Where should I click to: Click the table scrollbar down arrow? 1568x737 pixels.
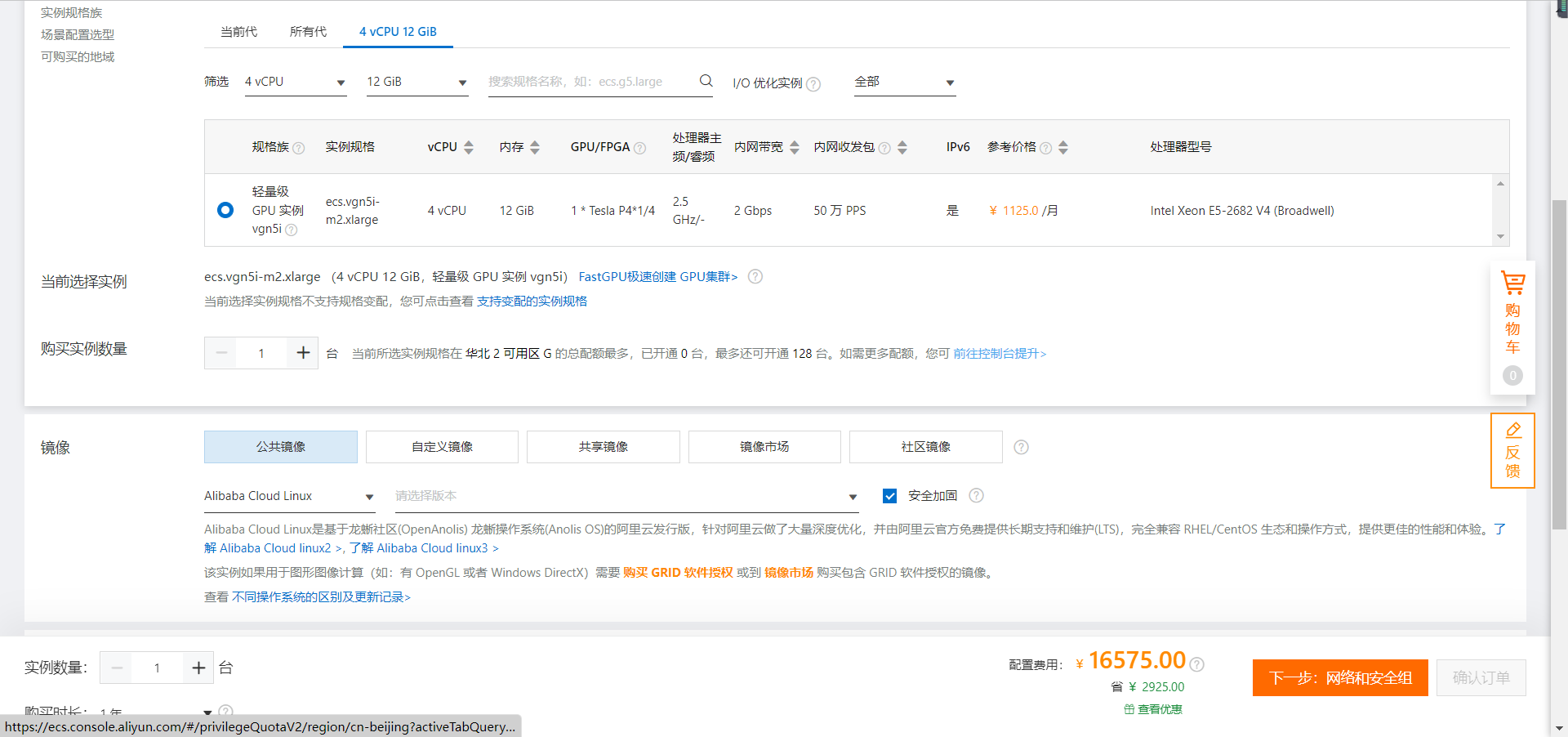coord(1500,237)
